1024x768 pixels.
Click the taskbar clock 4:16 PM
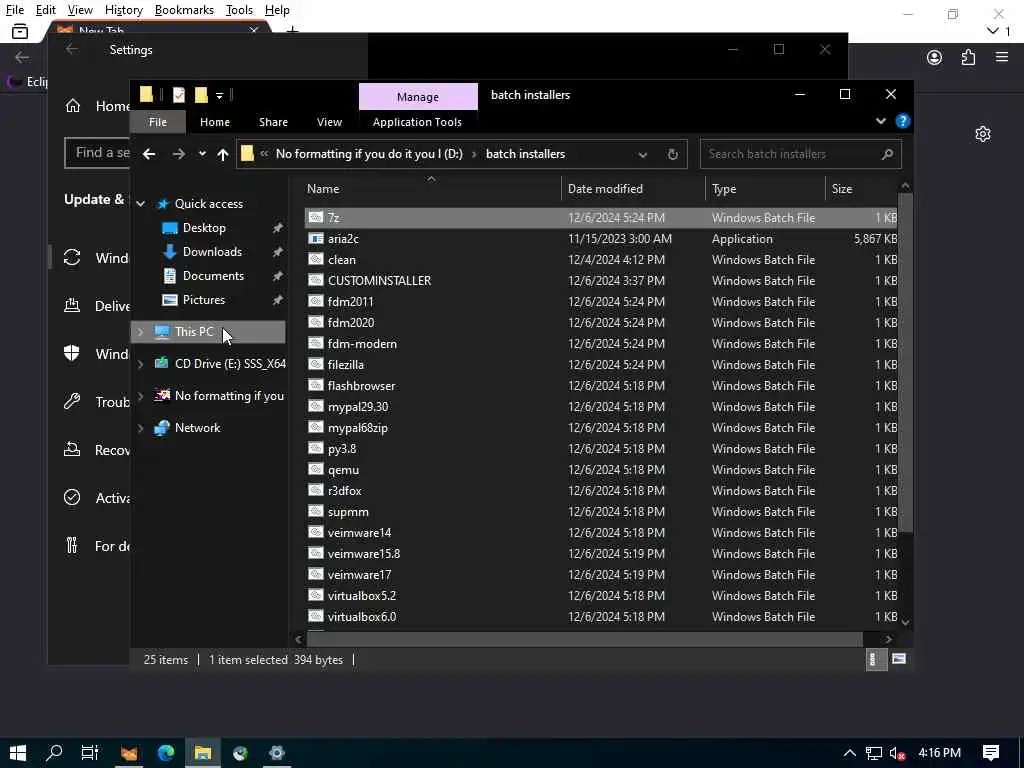(x=939, y=753)
